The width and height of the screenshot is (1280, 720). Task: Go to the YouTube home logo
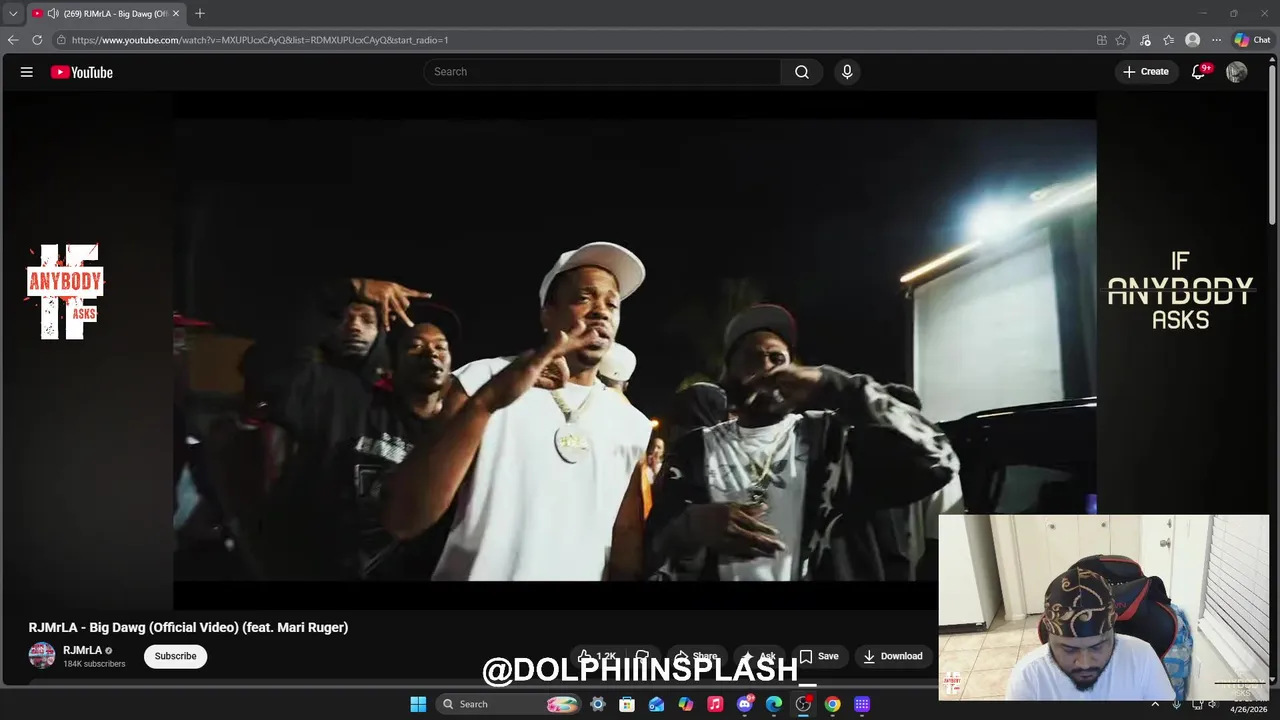tap(82, 72)
